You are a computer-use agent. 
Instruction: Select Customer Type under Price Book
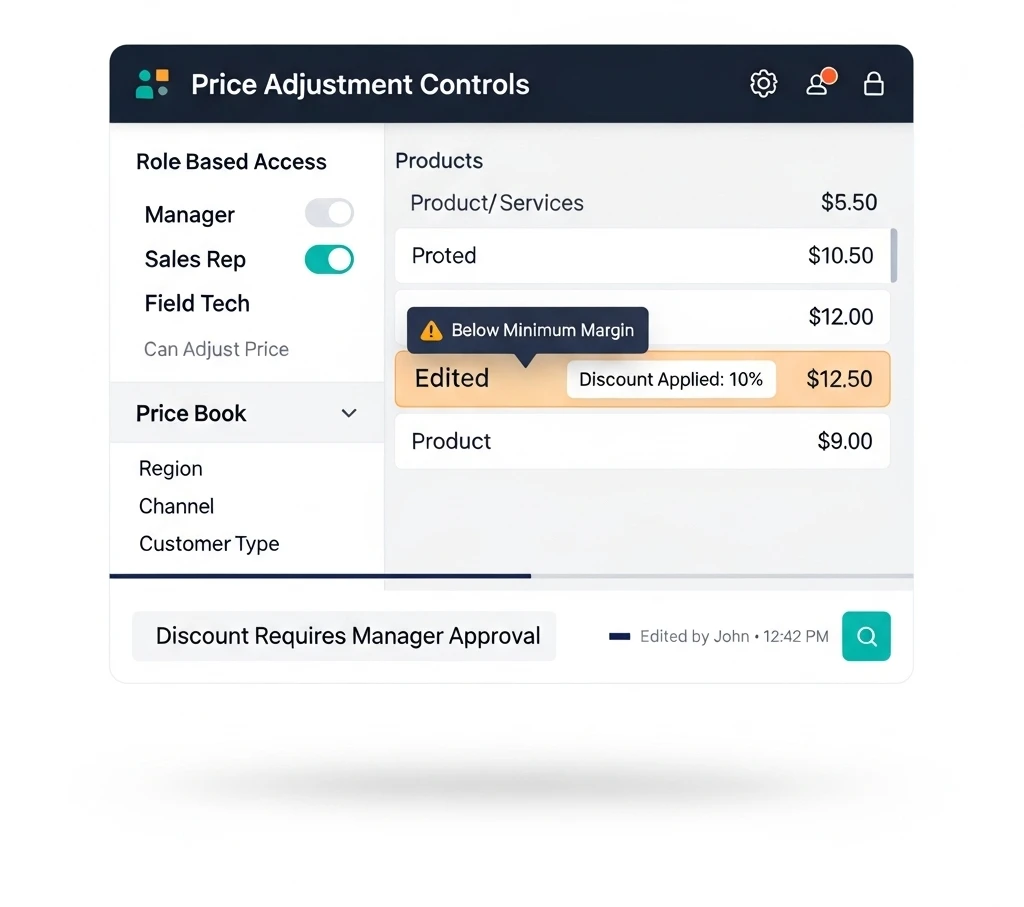(x=209, y=544)
